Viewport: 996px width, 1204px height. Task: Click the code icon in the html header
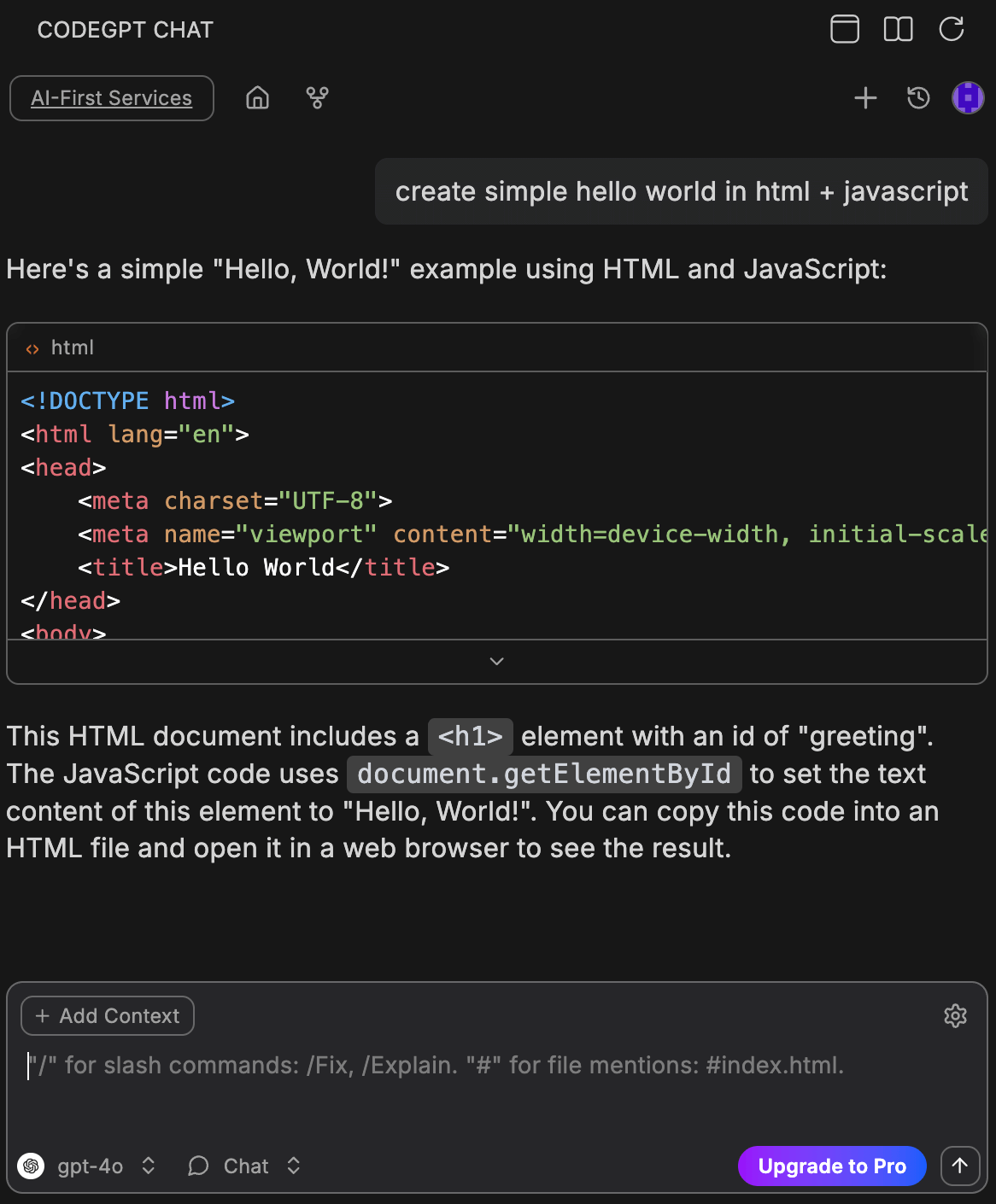coord(32,348)
